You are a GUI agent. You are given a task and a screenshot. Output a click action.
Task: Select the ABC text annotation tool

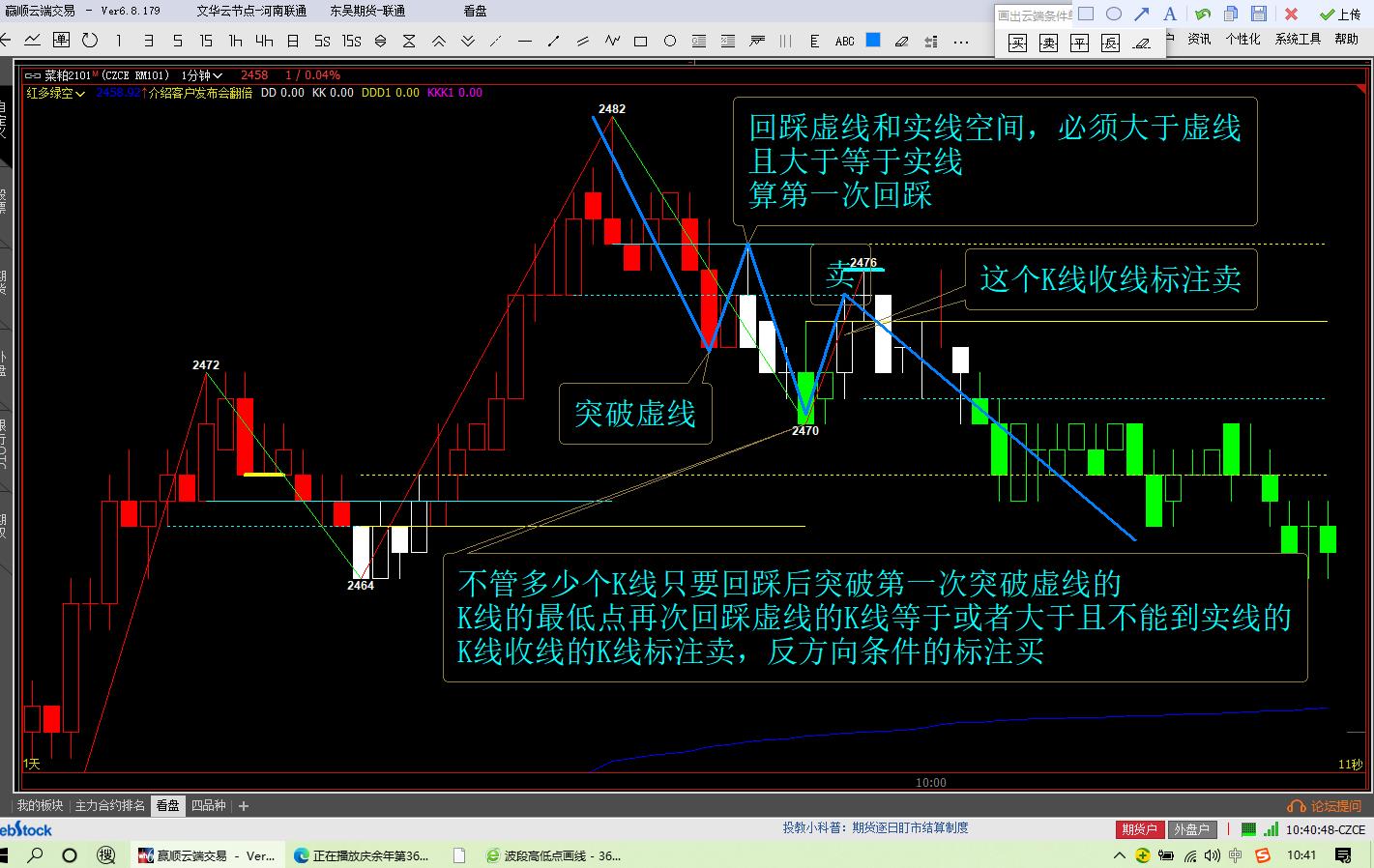click(x=844, y=42)
